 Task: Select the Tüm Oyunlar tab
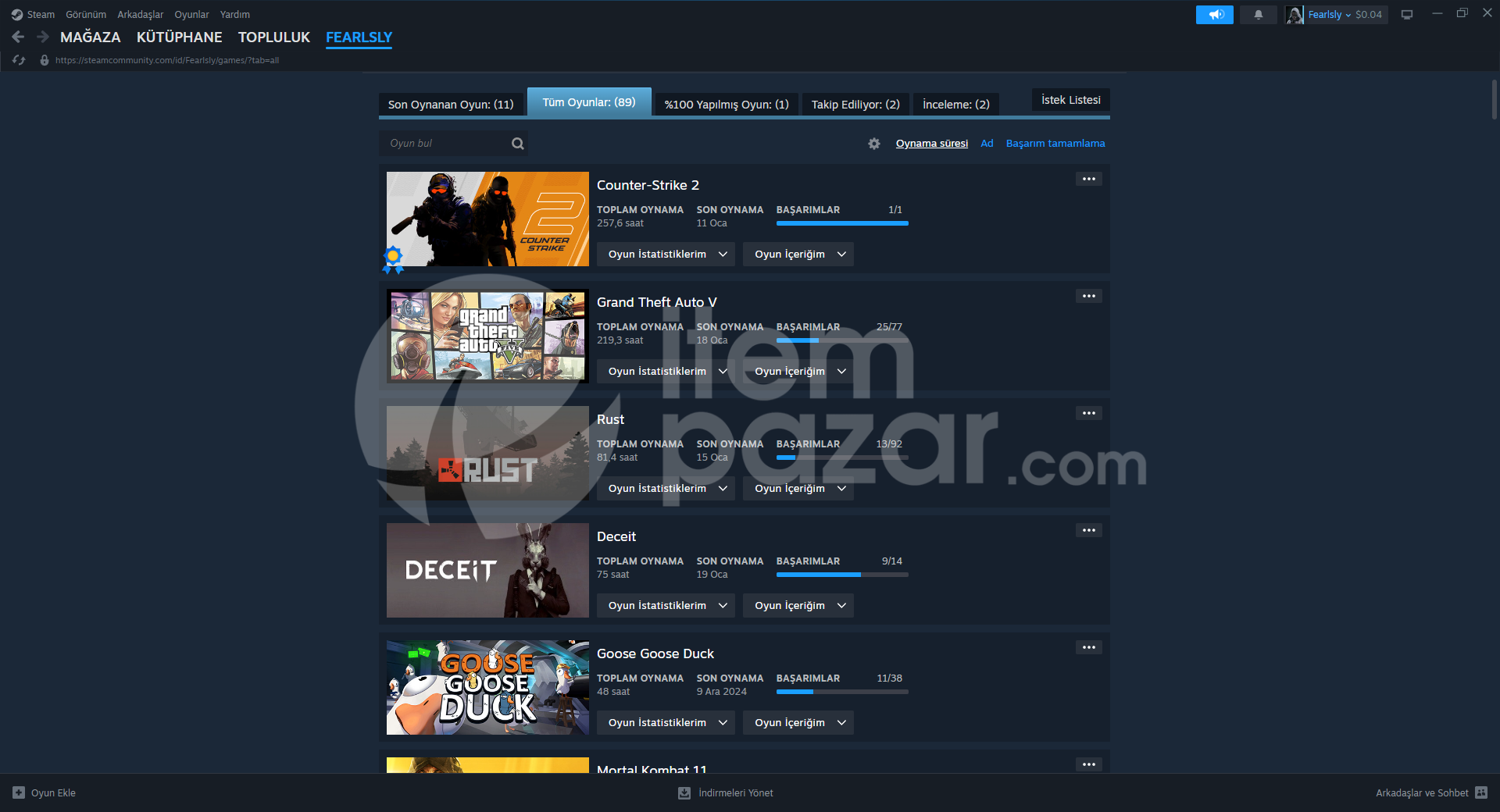(x=589, y=102)
